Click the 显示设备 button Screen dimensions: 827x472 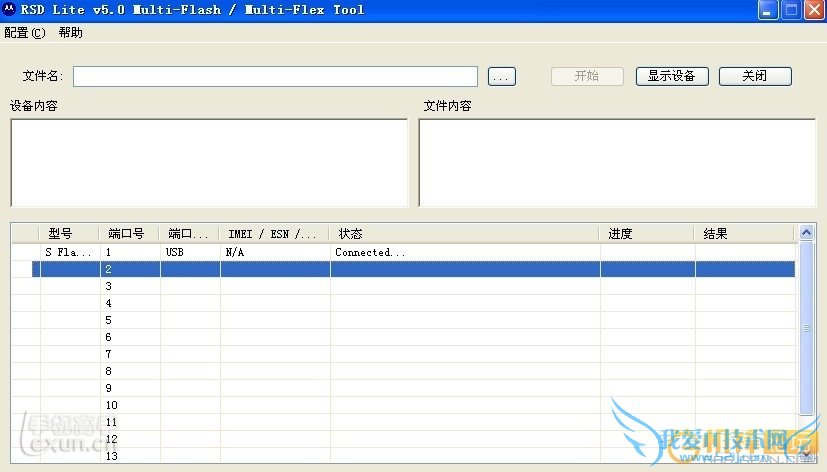pos(672,76)
